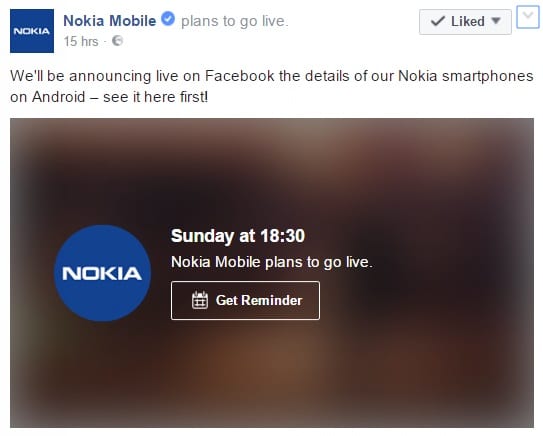
Task: Click the Get Reminder button
Action: click(x=245, y=300)
